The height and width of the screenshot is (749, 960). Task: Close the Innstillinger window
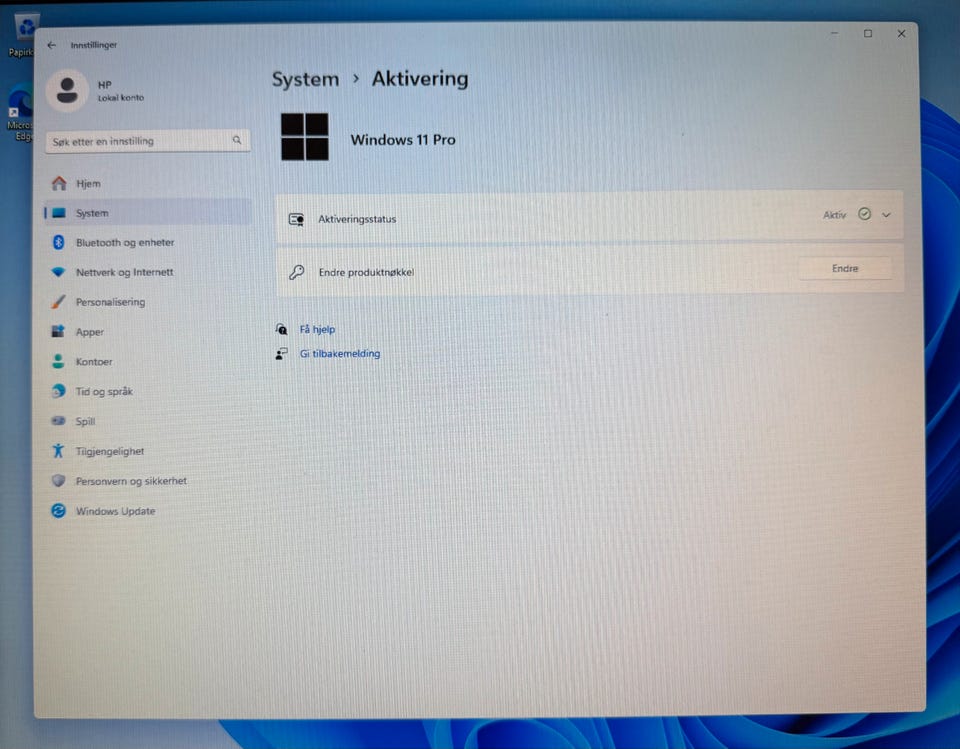[x=901, y=34]
